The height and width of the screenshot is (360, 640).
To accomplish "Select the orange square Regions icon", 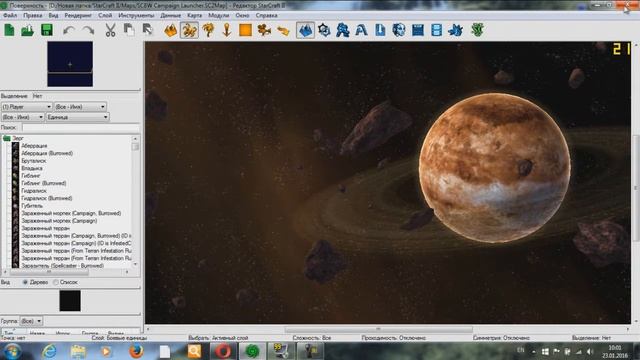I will pyautogui.click(x=245, y=30).
